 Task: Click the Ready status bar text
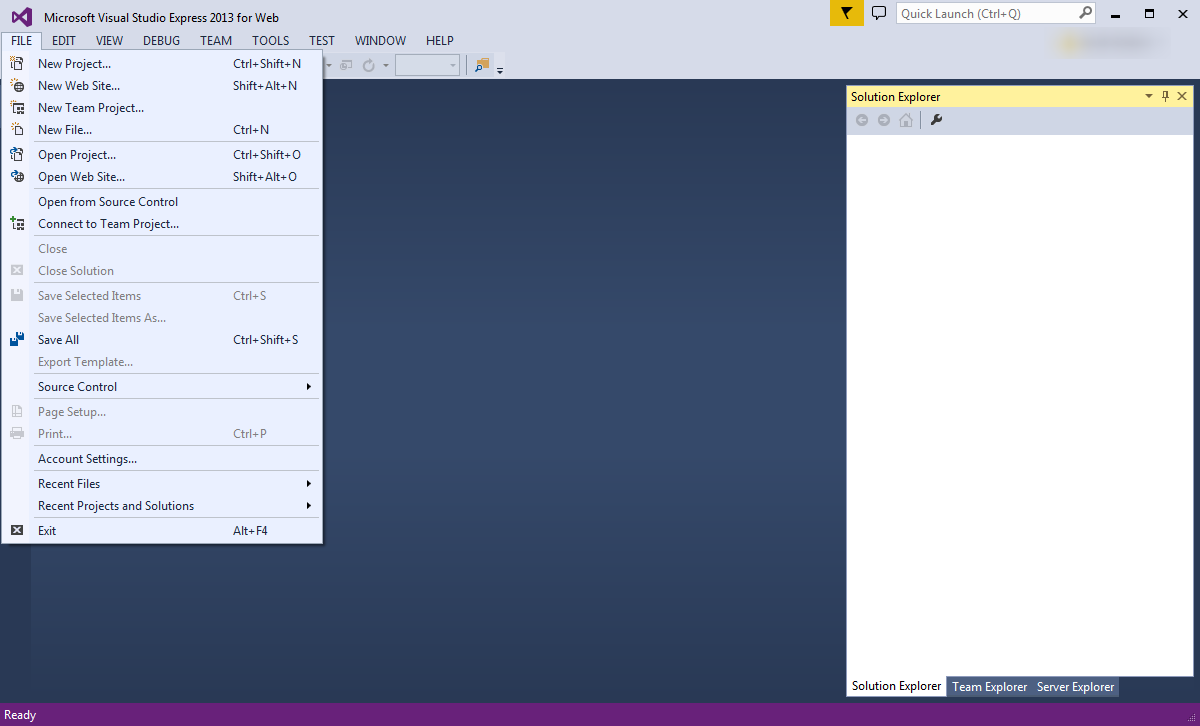pos(21,715)
